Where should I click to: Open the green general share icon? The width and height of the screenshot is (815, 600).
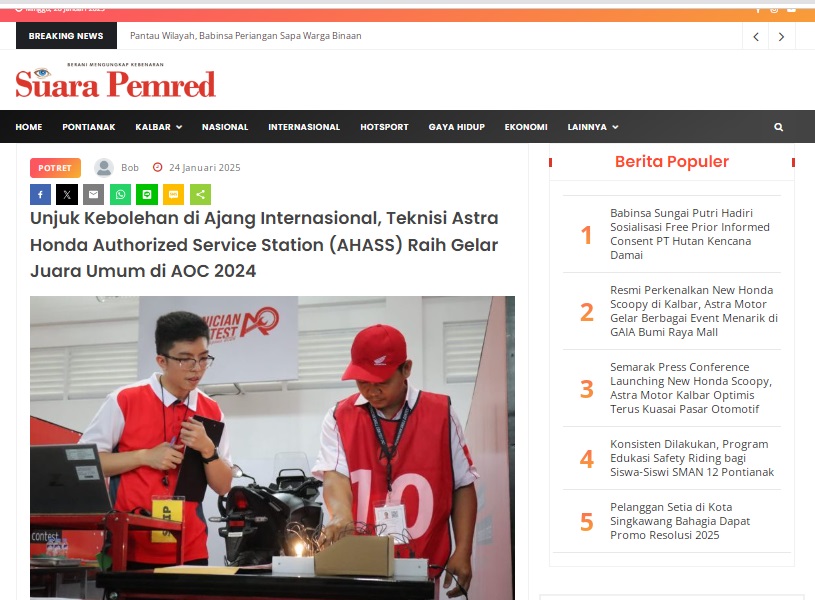(x=200, y=195)
